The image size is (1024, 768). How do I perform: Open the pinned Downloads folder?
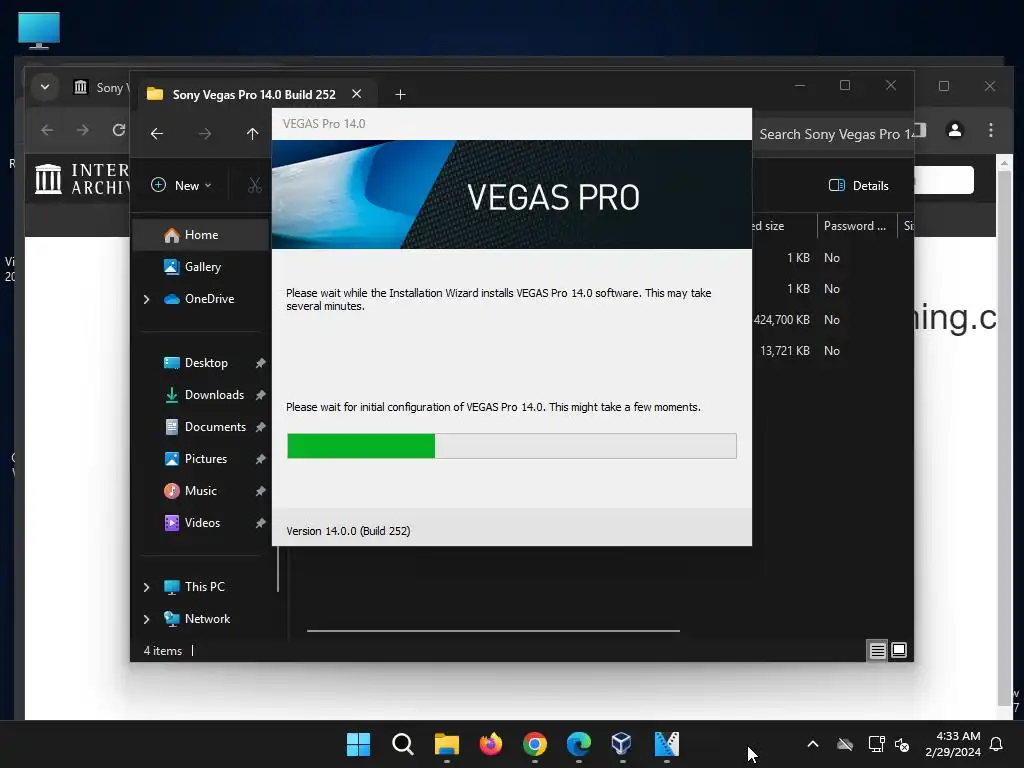[x=214, y=395]
